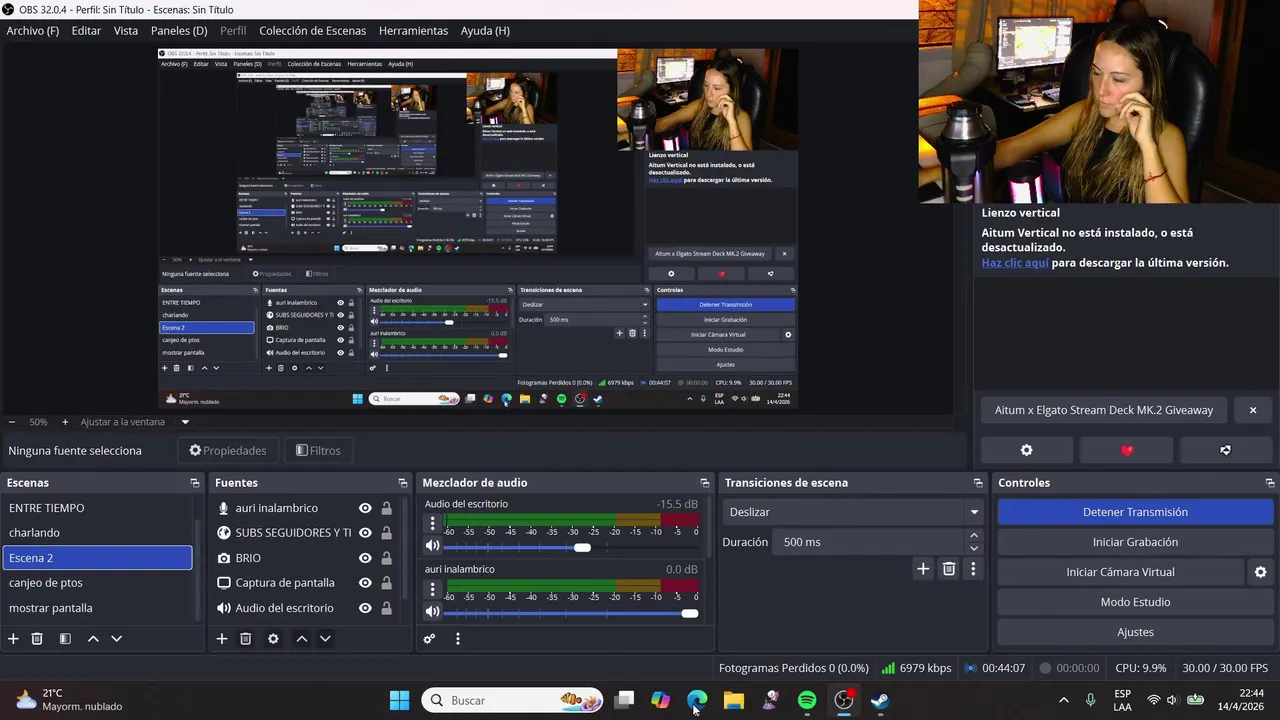Screen dimensions: 1280x720
Task: Open advanced audio properties gears icon
Action: [429, 639]
